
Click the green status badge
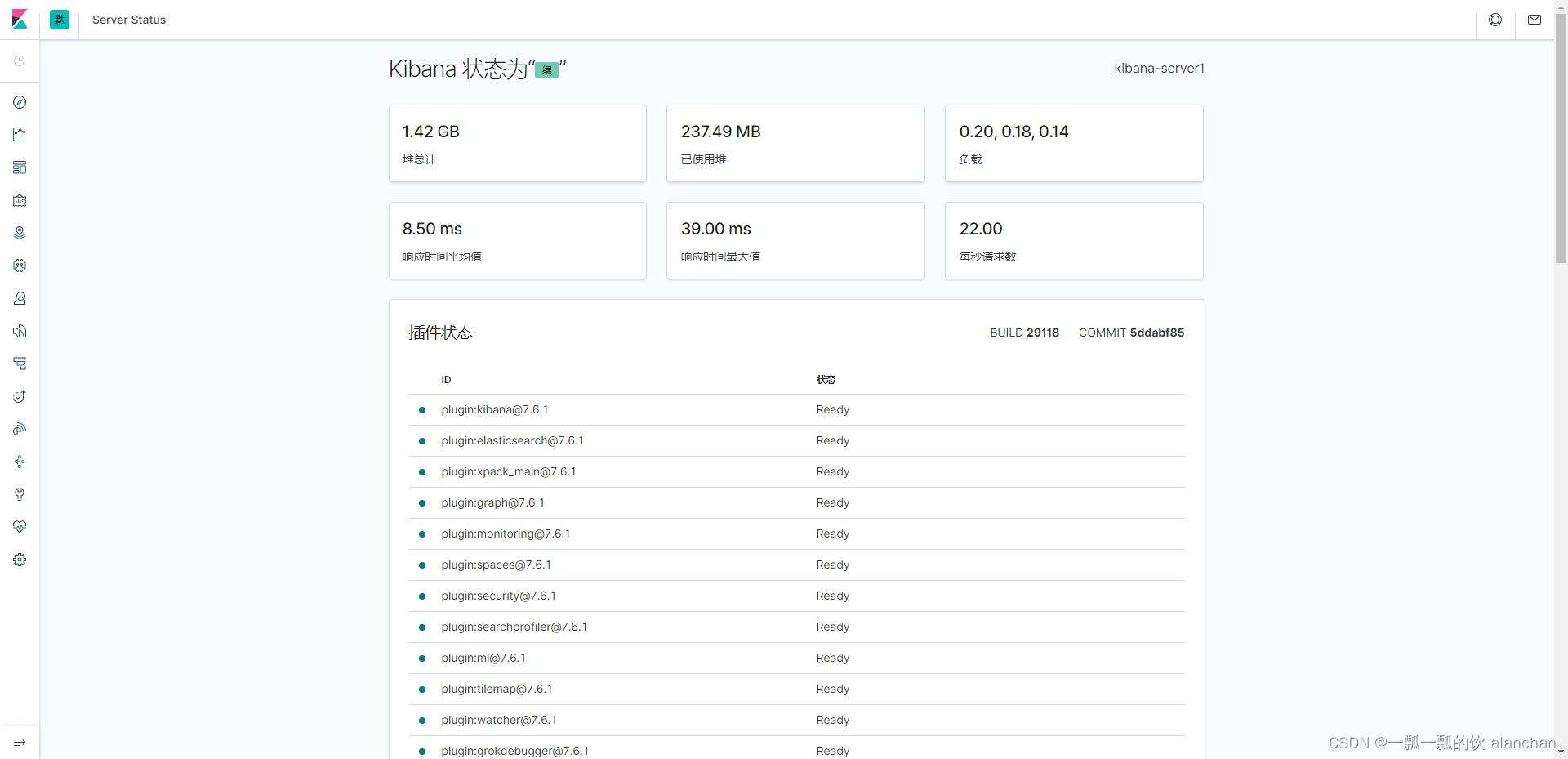click(x=547, y=70)
